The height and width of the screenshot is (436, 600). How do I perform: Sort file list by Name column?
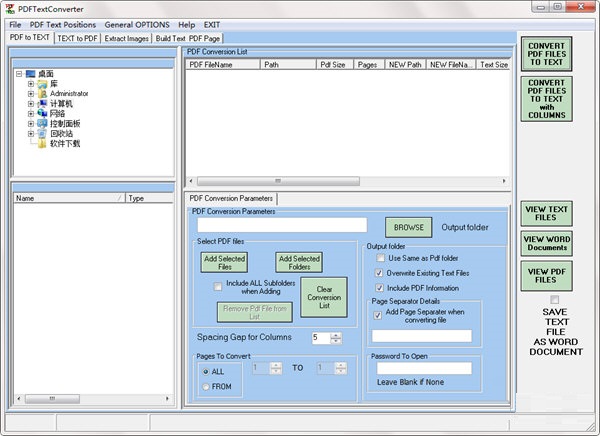coord(70,198)
